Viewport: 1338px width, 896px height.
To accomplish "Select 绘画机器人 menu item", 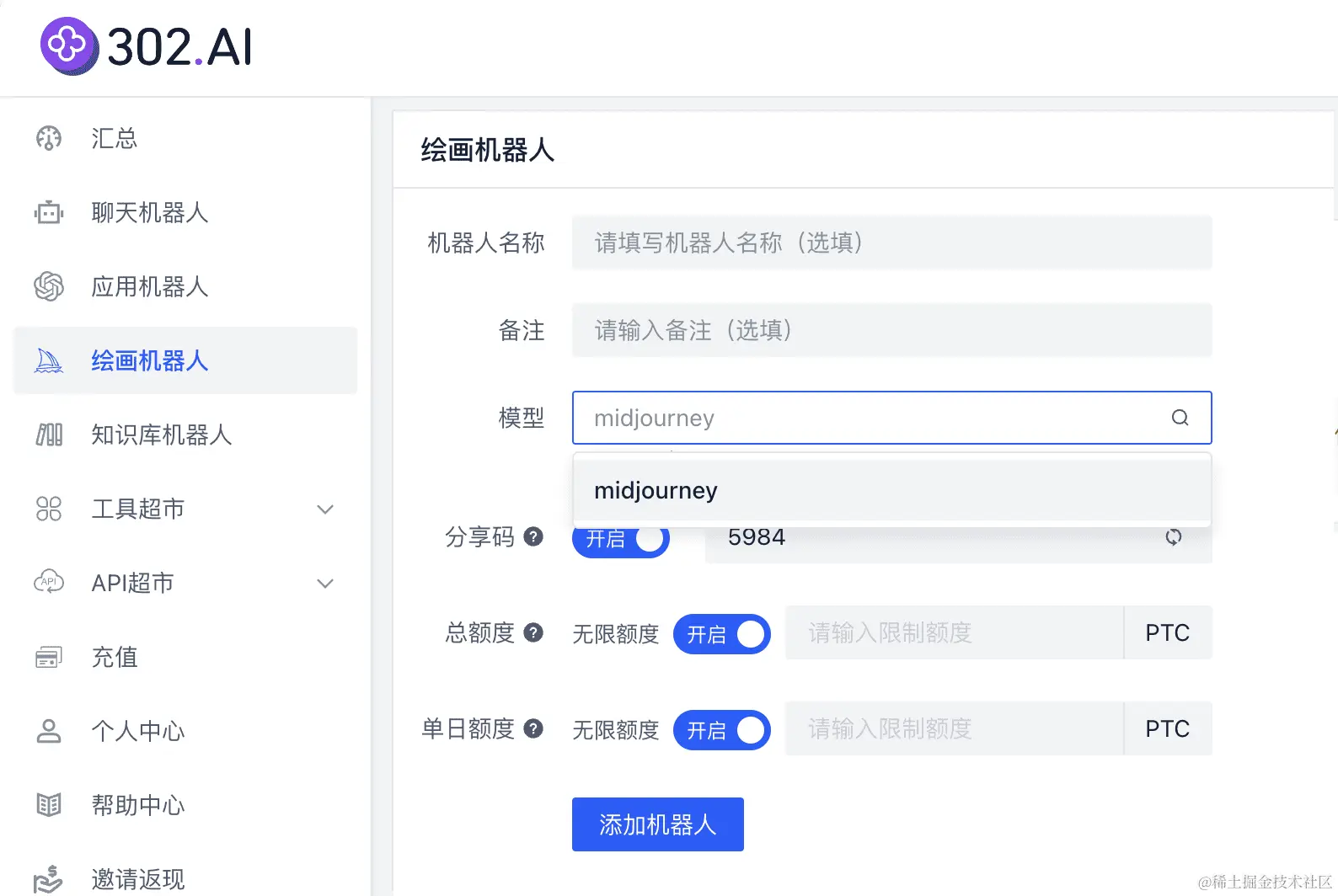I will click(185, 360).
